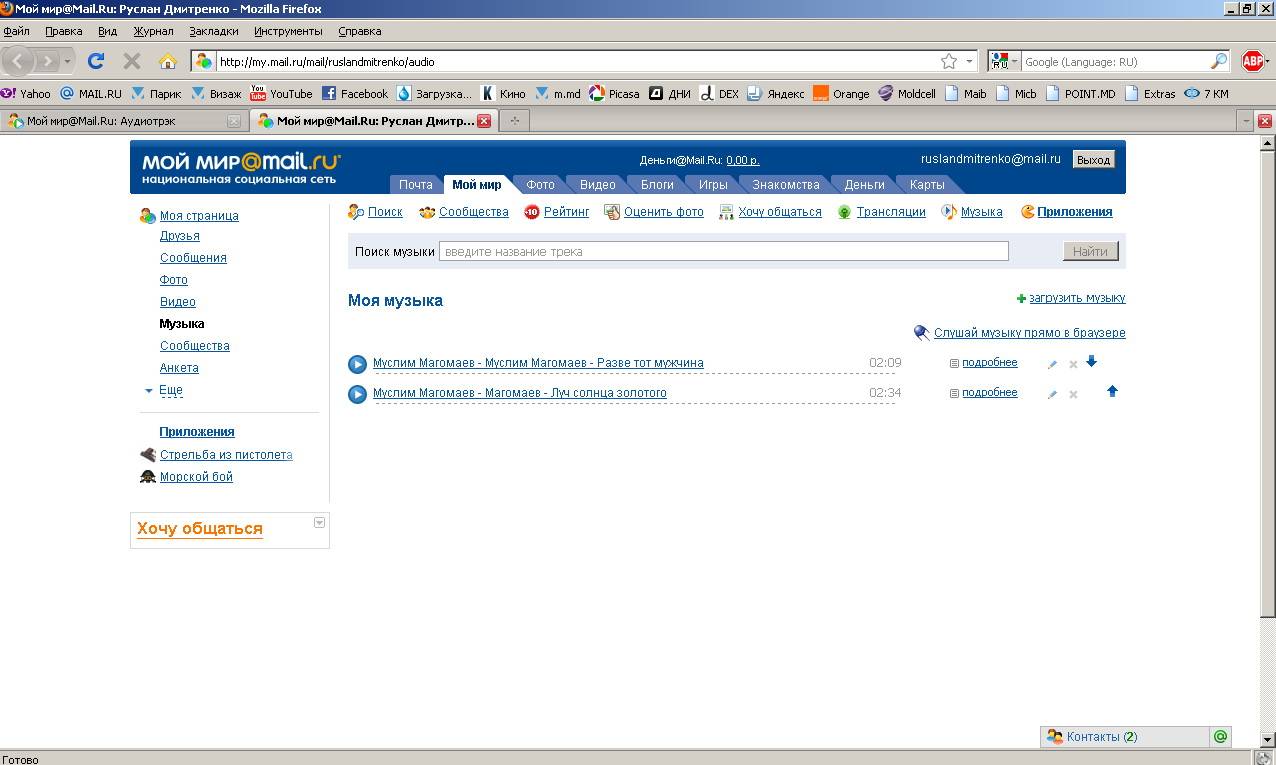Open the MAIL.RU bookmark

91,93
